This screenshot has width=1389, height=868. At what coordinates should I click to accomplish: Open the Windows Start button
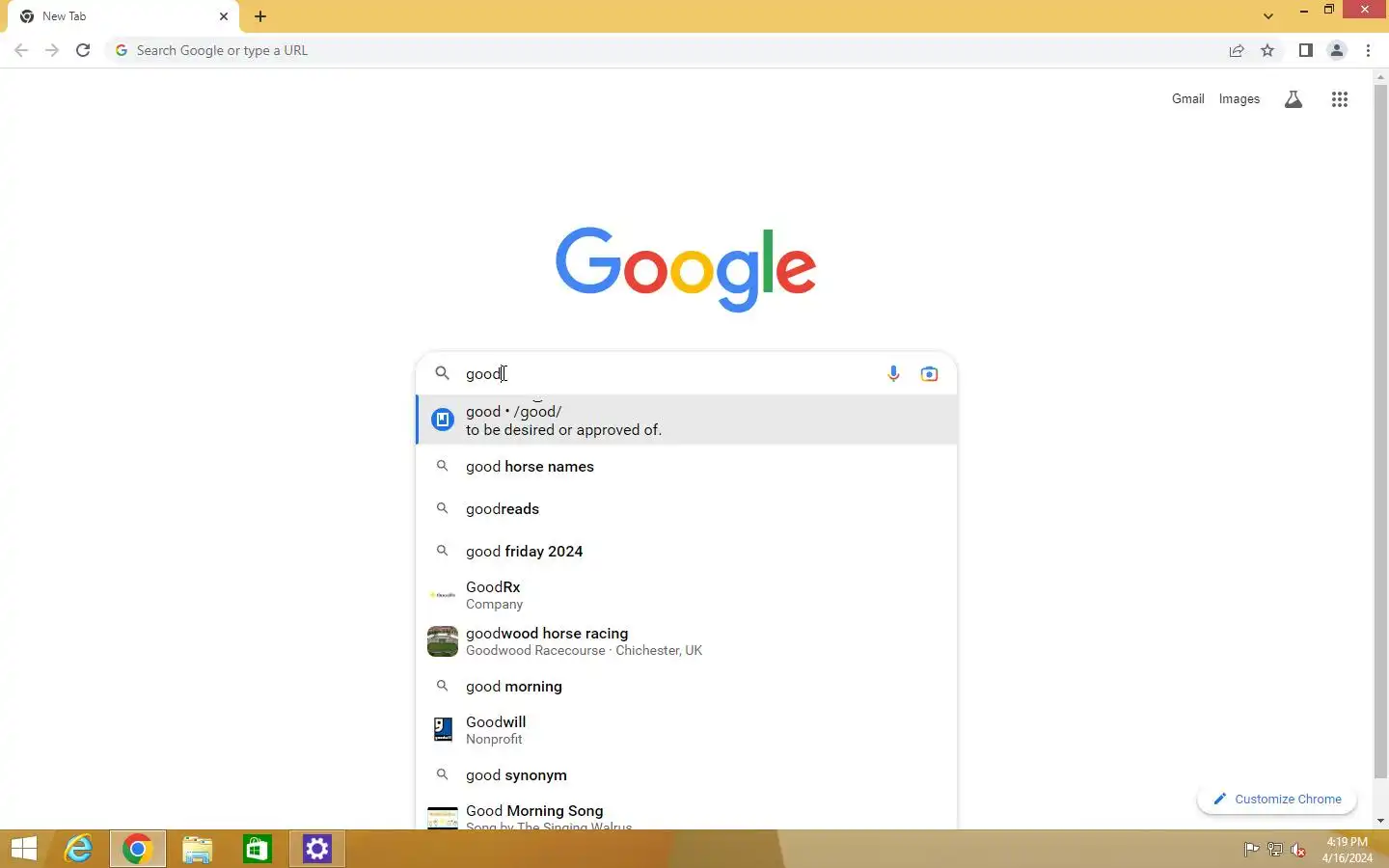24,849
